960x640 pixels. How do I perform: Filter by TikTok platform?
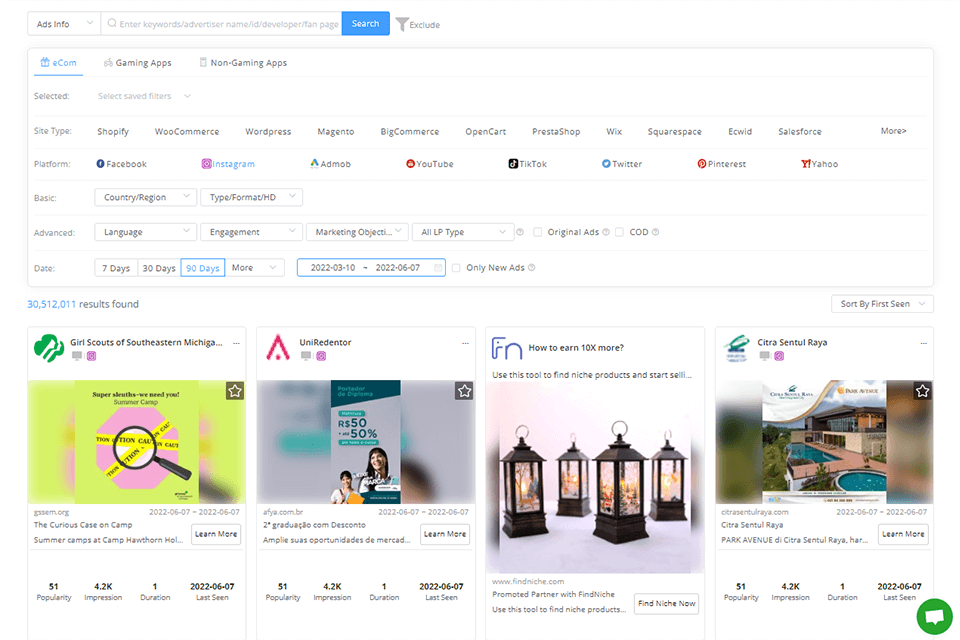[x=527, y=164]
